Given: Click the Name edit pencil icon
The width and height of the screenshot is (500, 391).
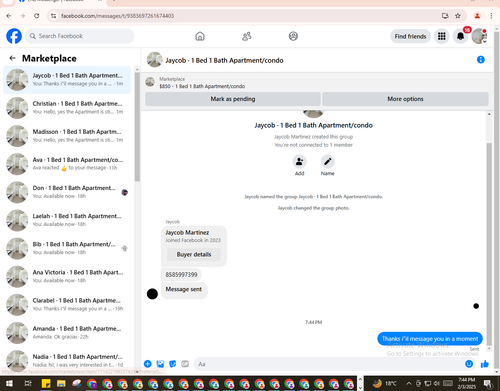Looking at the screenshot, I should tap(328, 162).
